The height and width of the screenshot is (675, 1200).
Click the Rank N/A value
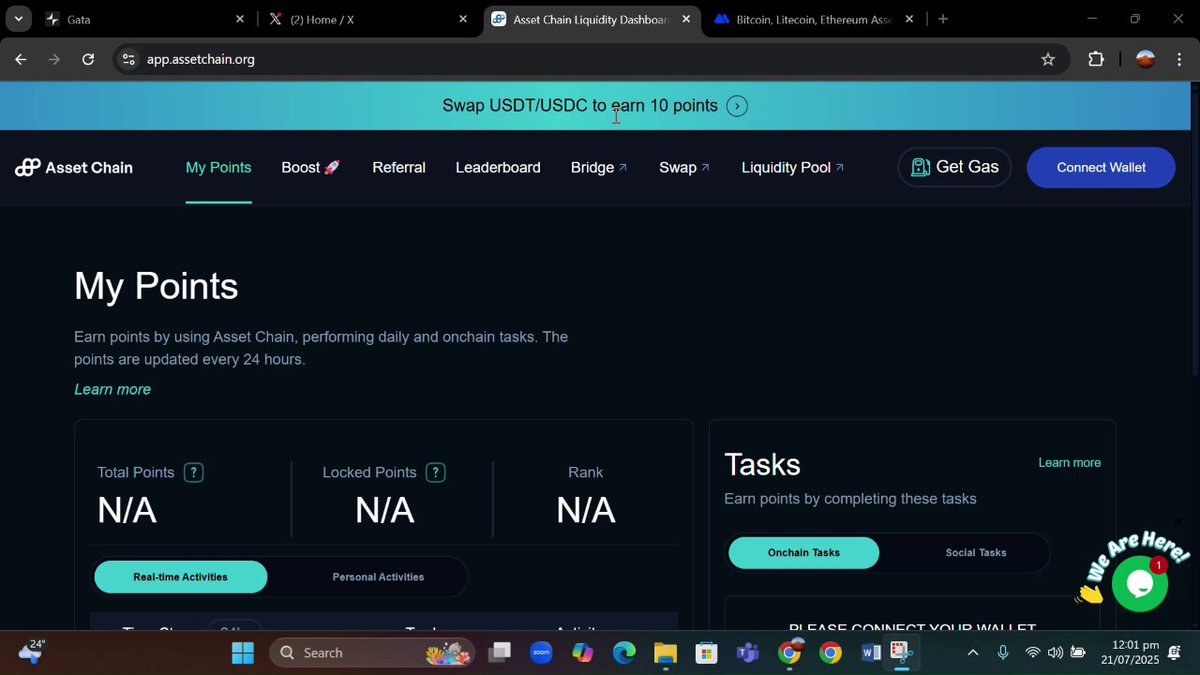[586, 511]
